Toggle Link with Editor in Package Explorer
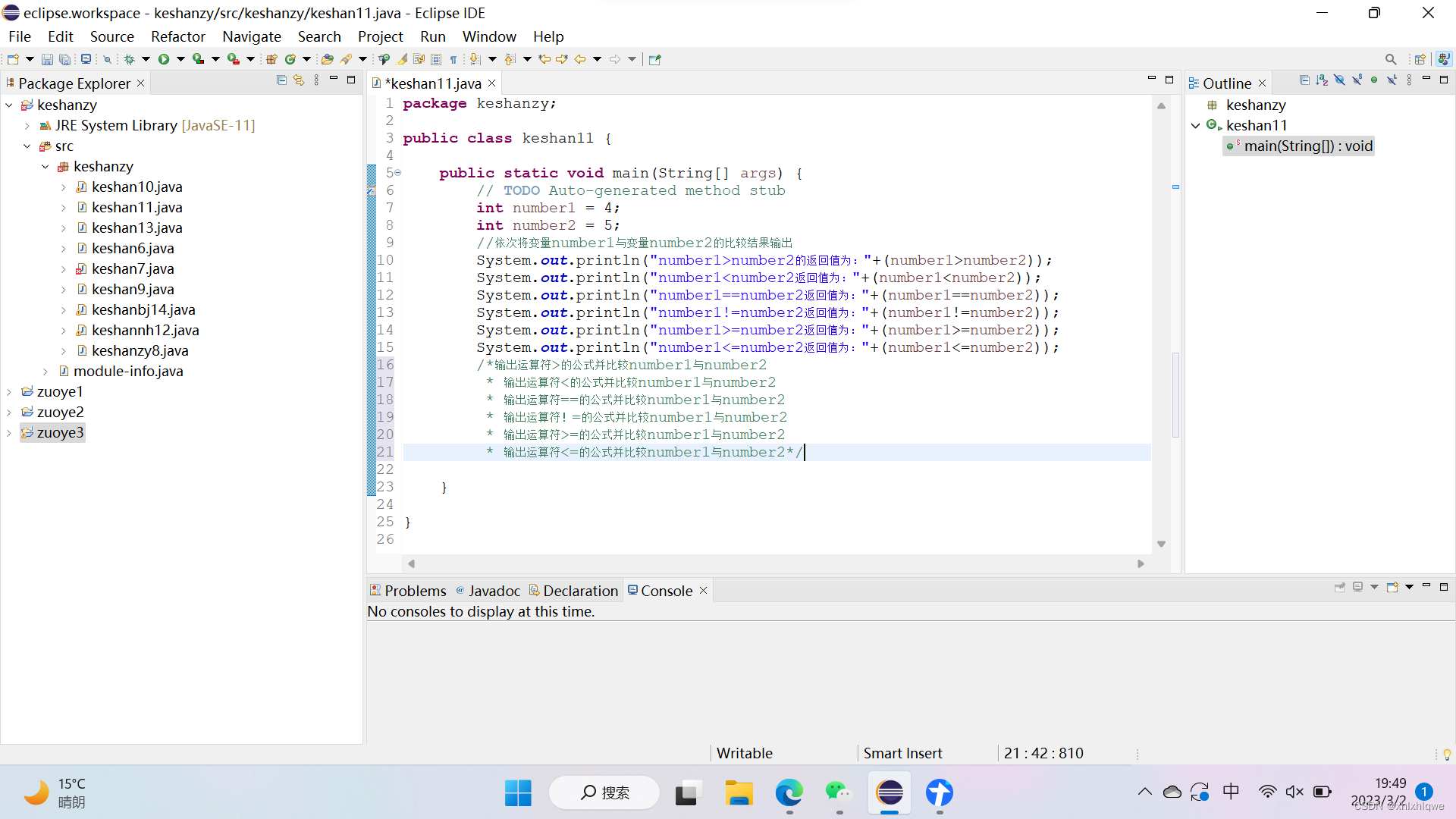Screen dimensions: 1456x819 (299, 80)
